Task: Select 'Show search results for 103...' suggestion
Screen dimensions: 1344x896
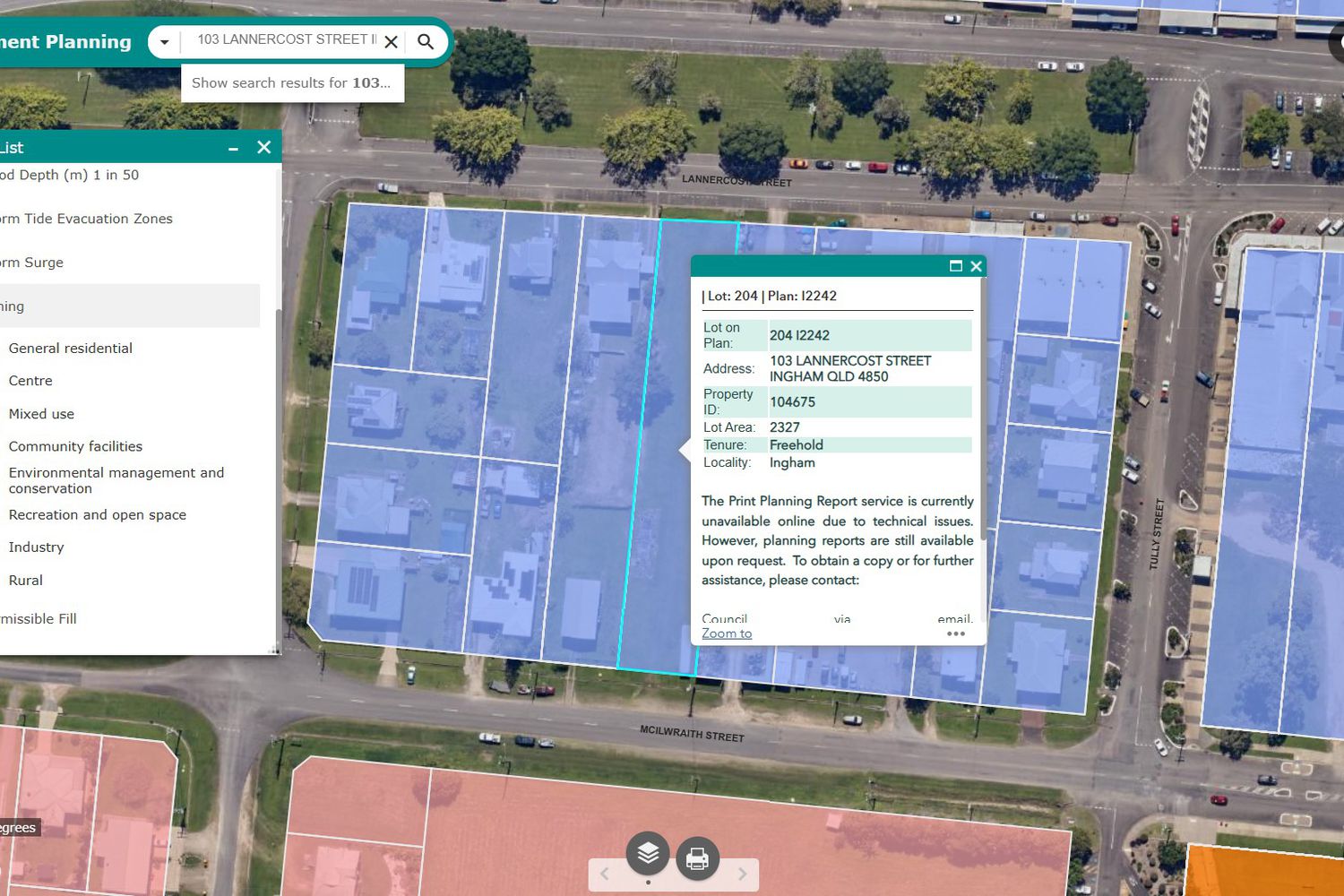Action: click(x=291, y=83)
